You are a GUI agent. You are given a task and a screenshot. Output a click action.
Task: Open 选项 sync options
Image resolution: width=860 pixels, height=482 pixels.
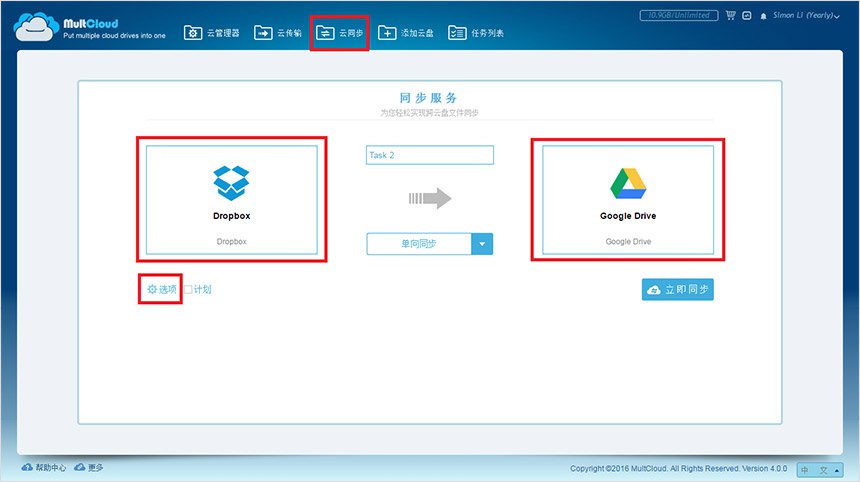162,289
